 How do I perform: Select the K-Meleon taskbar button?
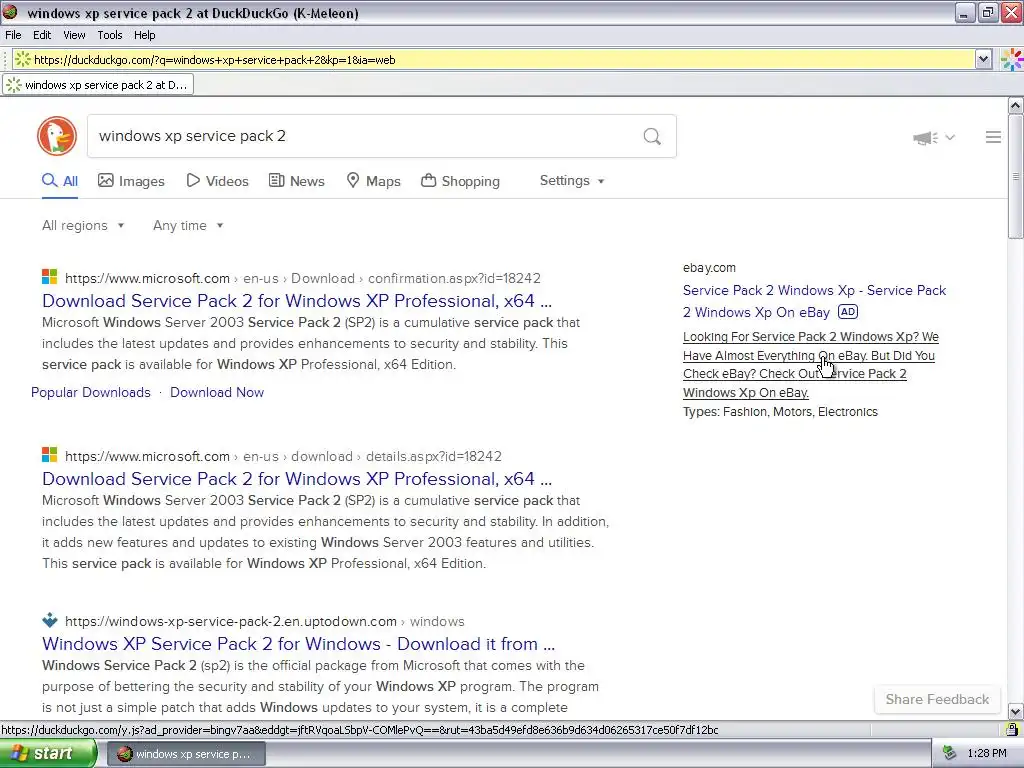[x=185, y=754]
